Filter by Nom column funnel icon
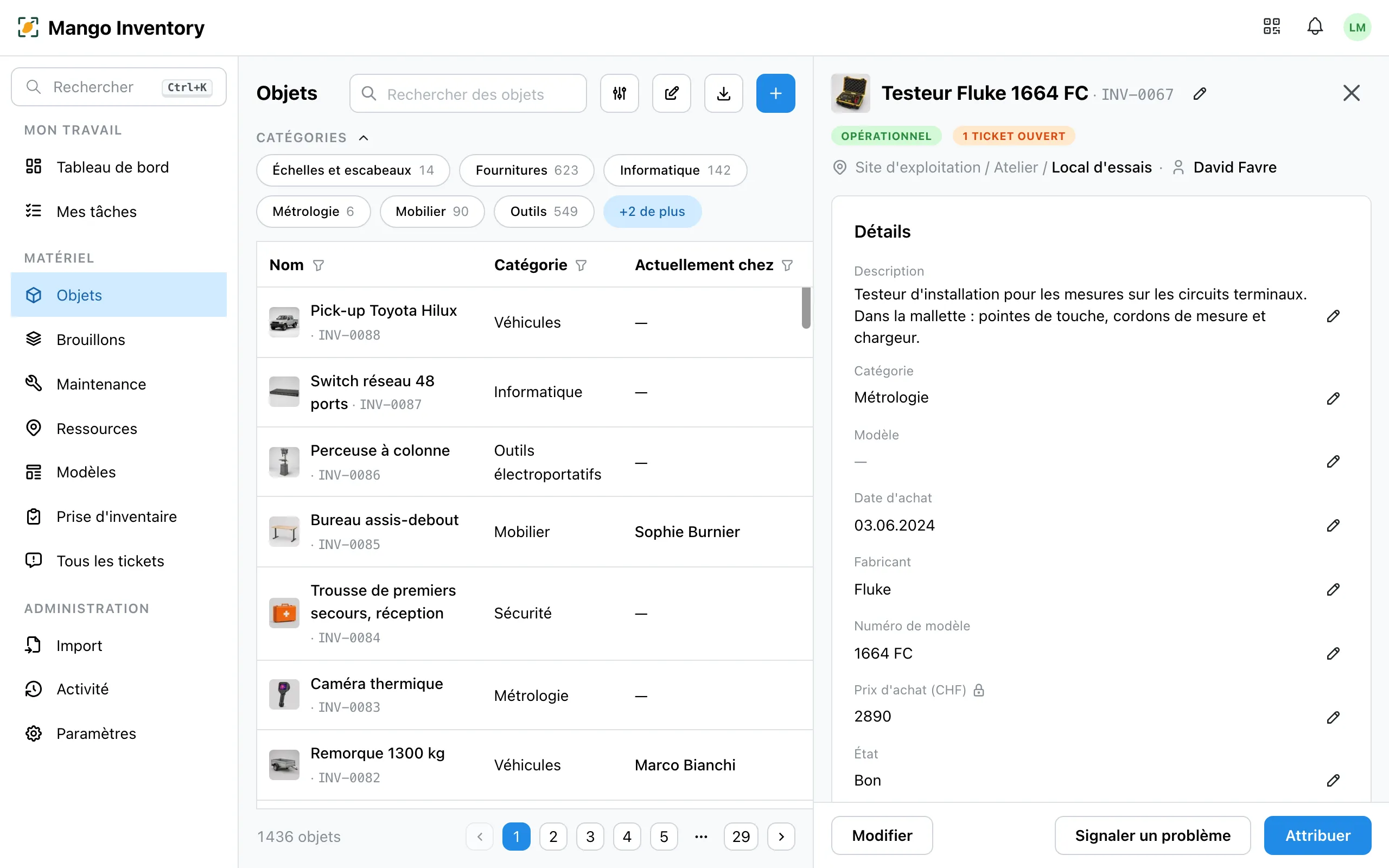The width and height of the screenshot is (1389, 868). [x=318, y=265]
